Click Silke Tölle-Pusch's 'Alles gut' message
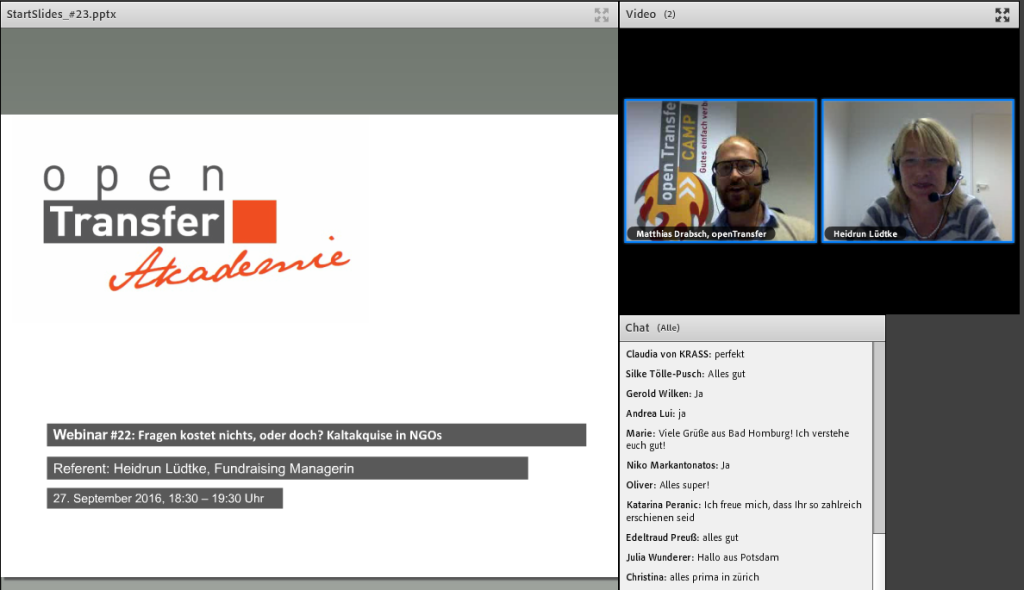Screen dimensions: 1024x590 [x=685, y=374]
